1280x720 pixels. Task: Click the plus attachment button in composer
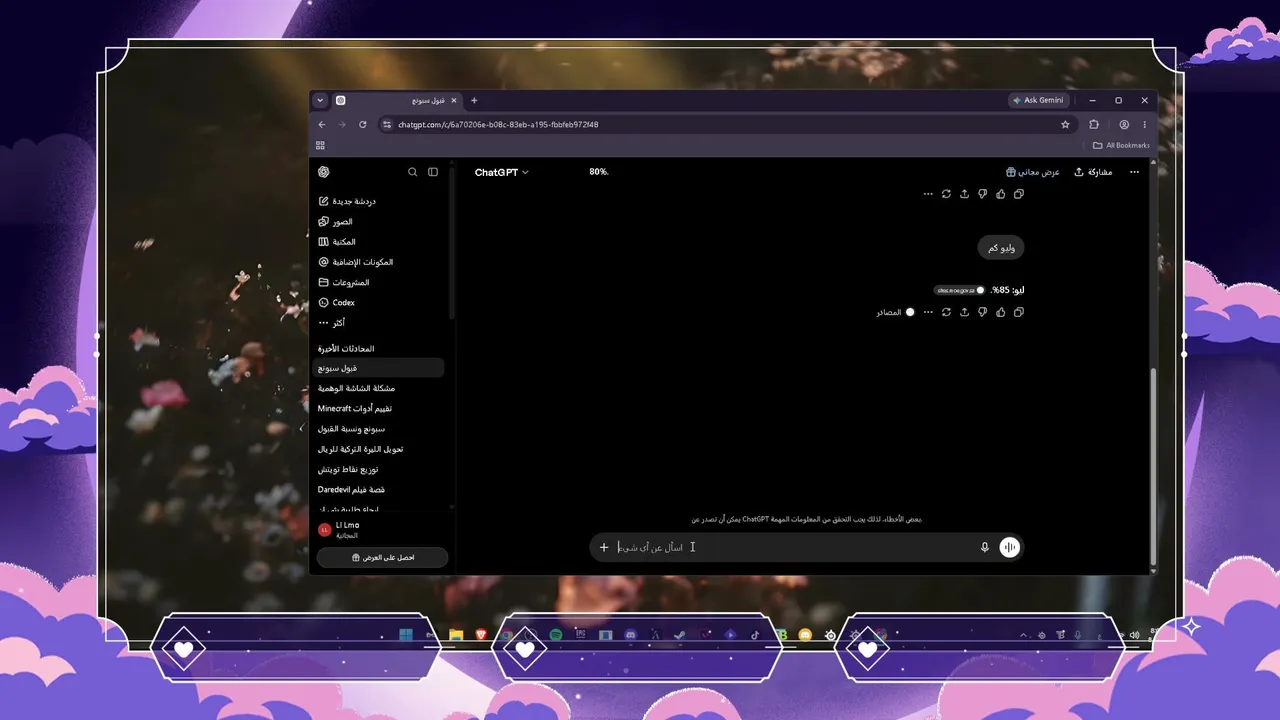coord(604,547)
